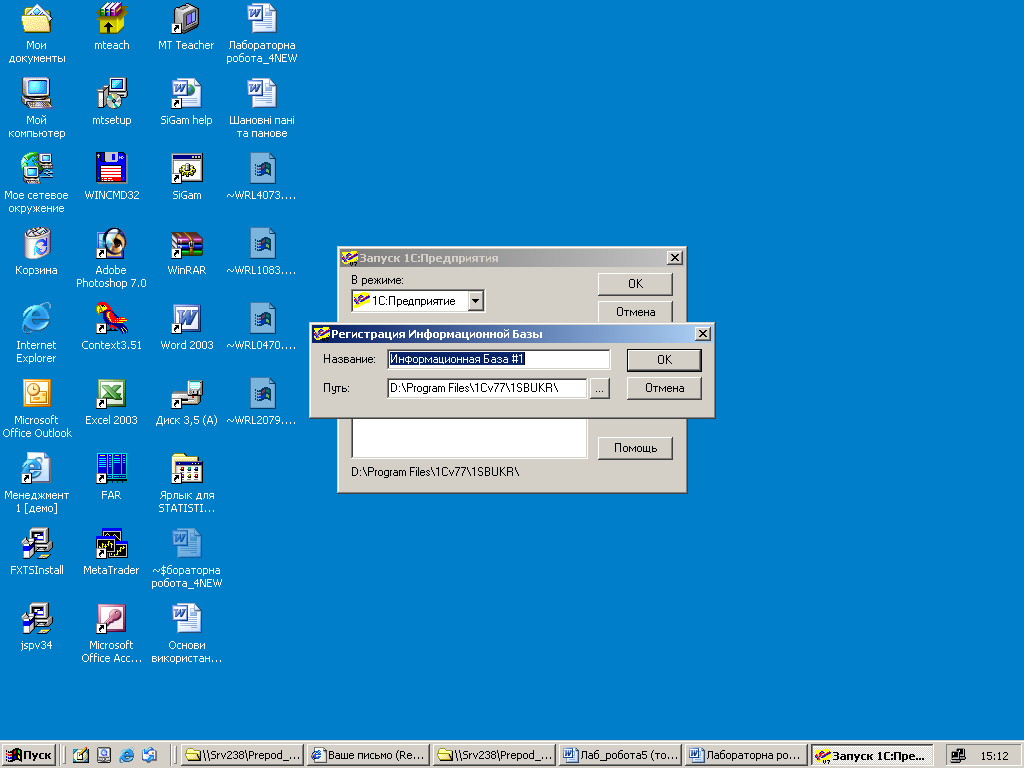Switch to Лабораторна ро... taskbar button
The image size is (1024, 768).
pyautogui.click(x=747, y=755)
